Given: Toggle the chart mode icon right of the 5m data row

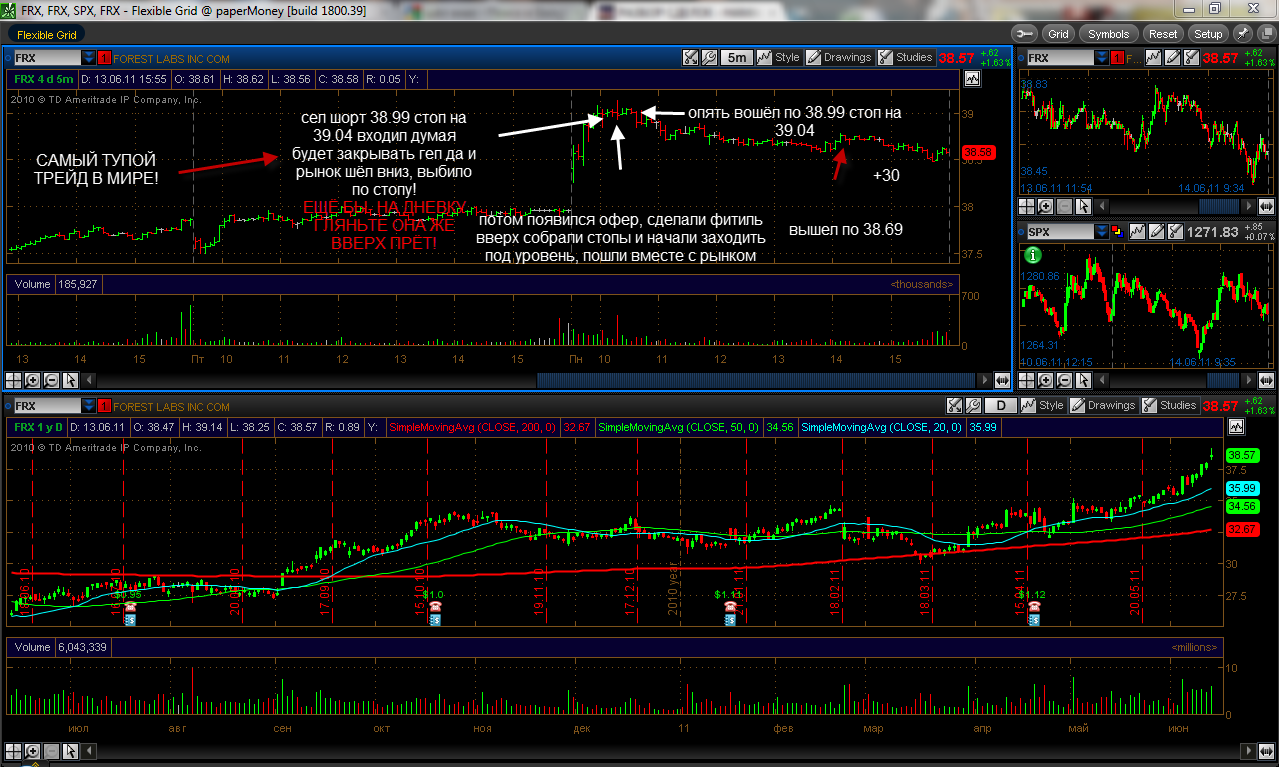Looking at the screenshot, I should point(971,78).
